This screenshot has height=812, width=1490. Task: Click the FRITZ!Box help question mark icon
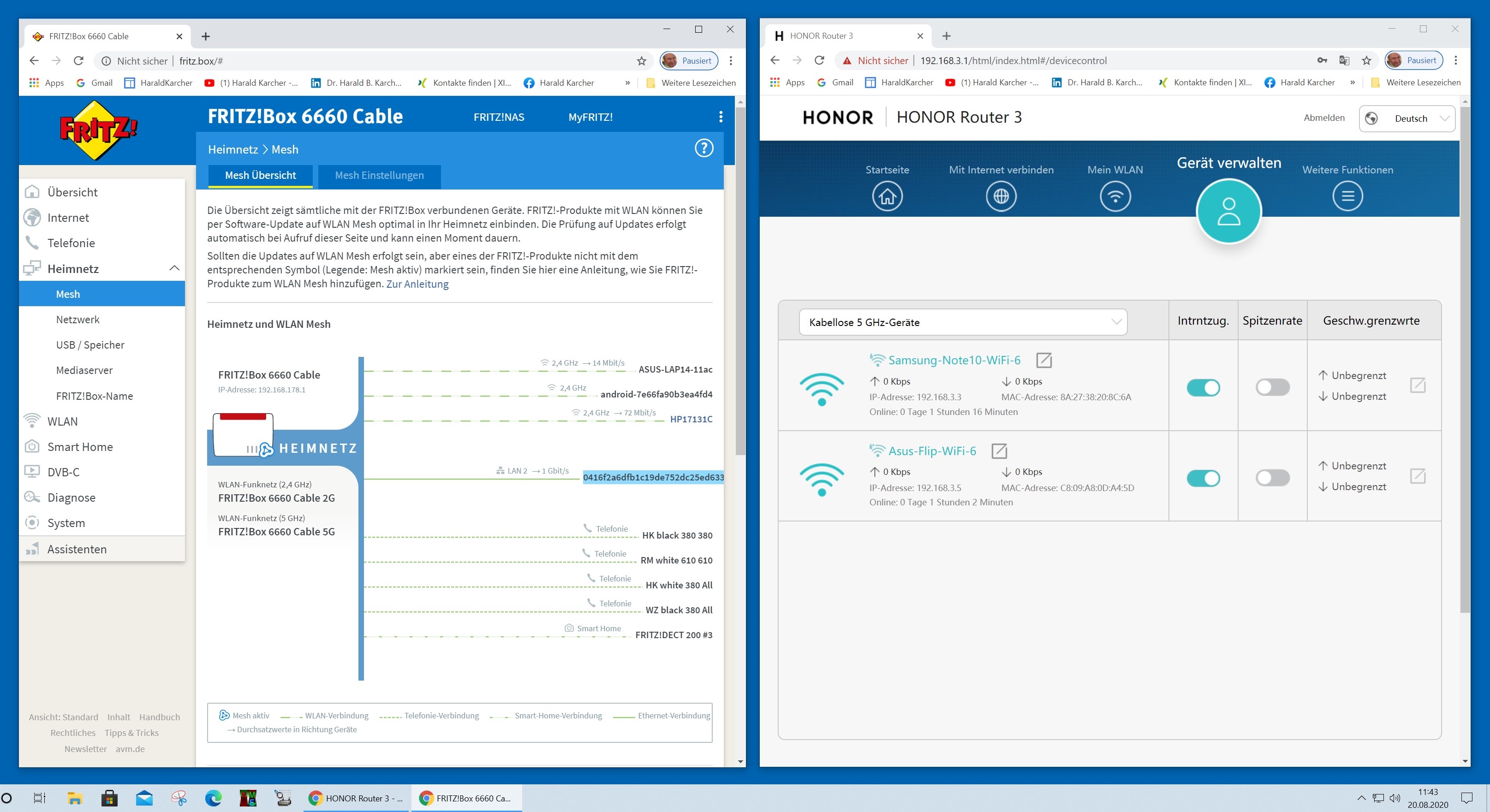point(703,148)
